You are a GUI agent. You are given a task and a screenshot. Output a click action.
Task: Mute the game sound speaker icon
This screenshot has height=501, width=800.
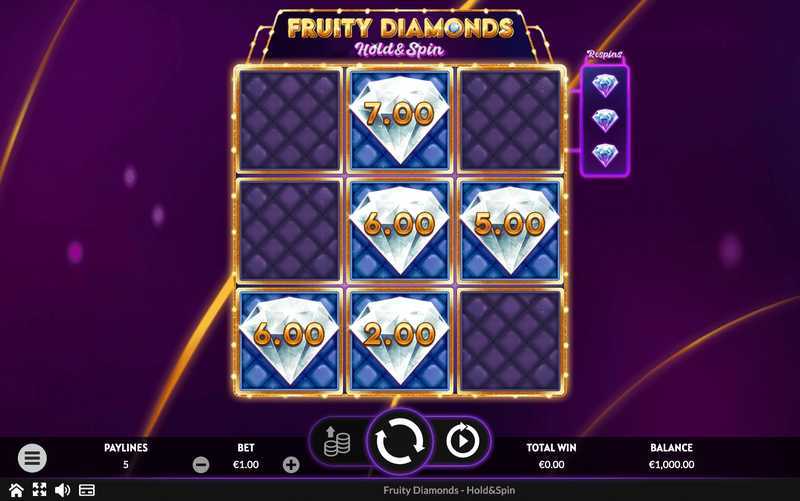pos(62,490)
